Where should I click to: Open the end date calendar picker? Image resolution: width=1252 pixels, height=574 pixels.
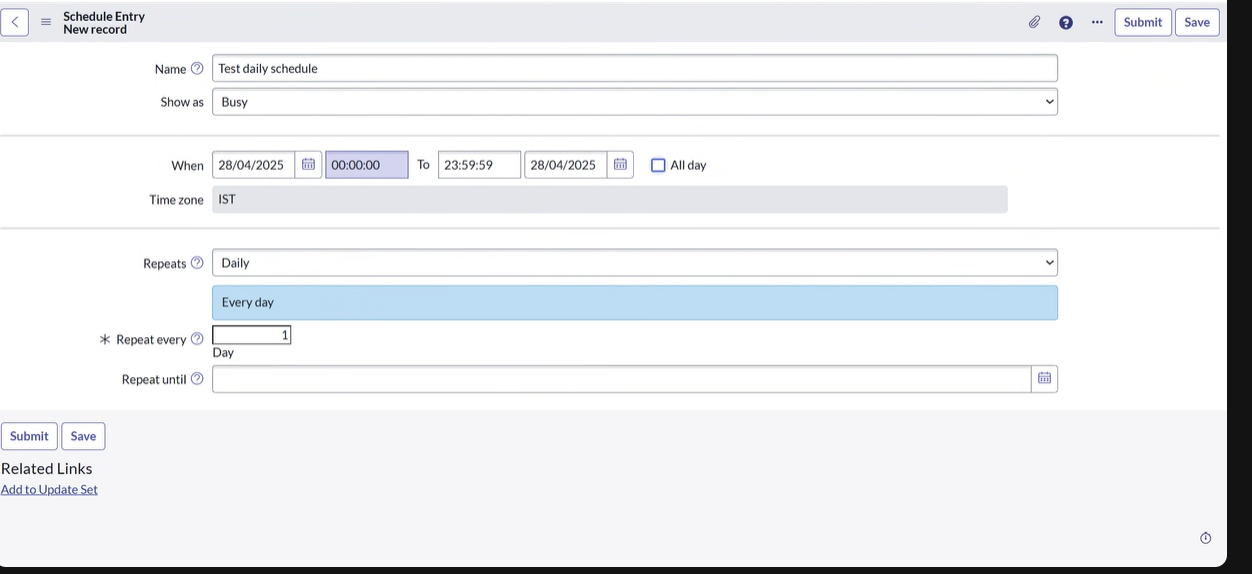click(620, 165)
